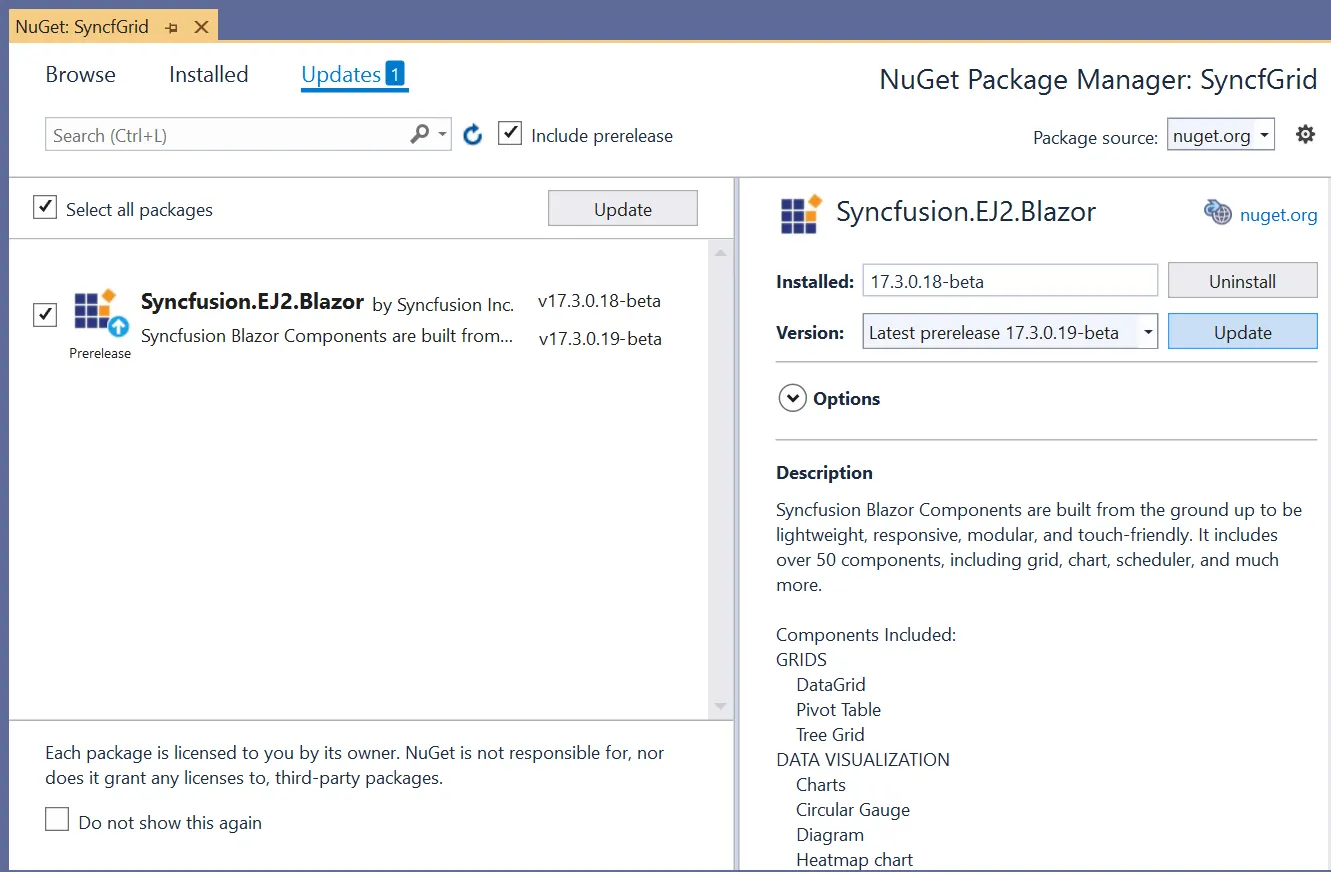Click the v17.3.0.18-beta version text

pyautogui.click(x=599, y=300)
